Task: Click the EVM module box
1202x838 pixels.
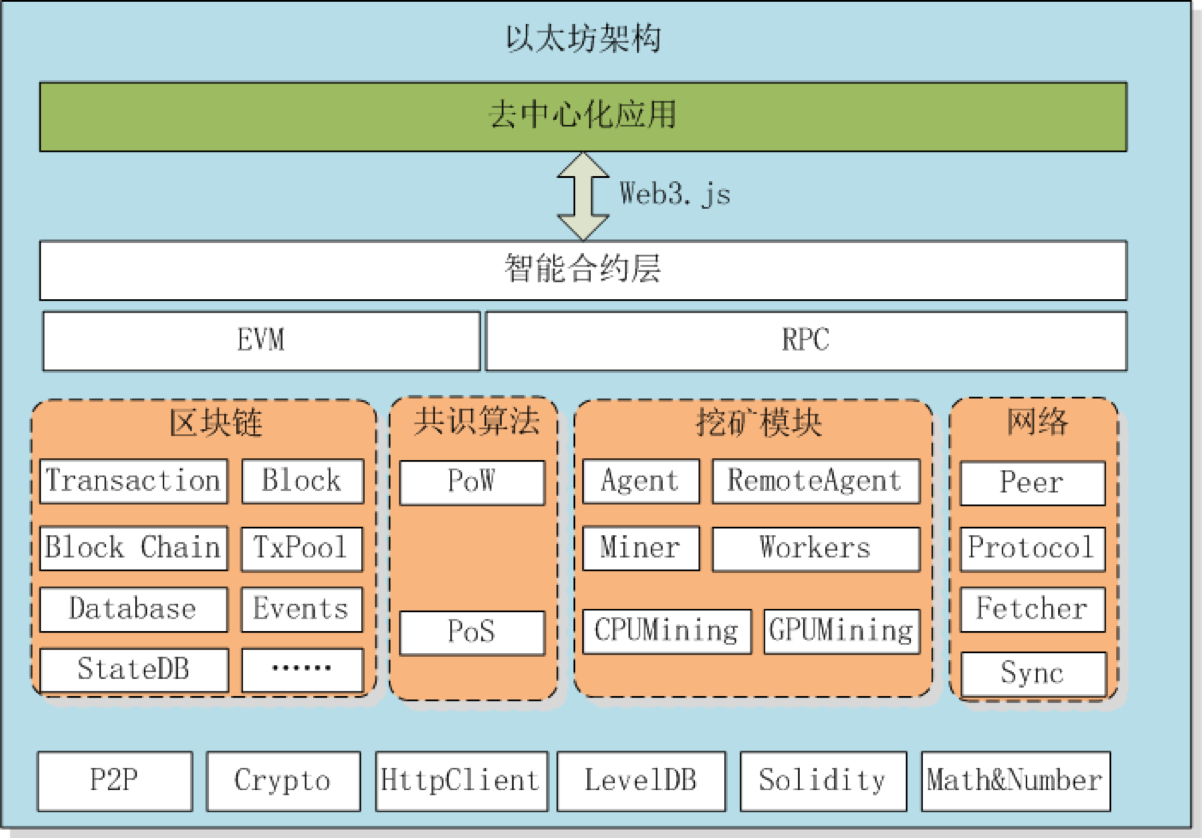Action: [x=260, y=340]
